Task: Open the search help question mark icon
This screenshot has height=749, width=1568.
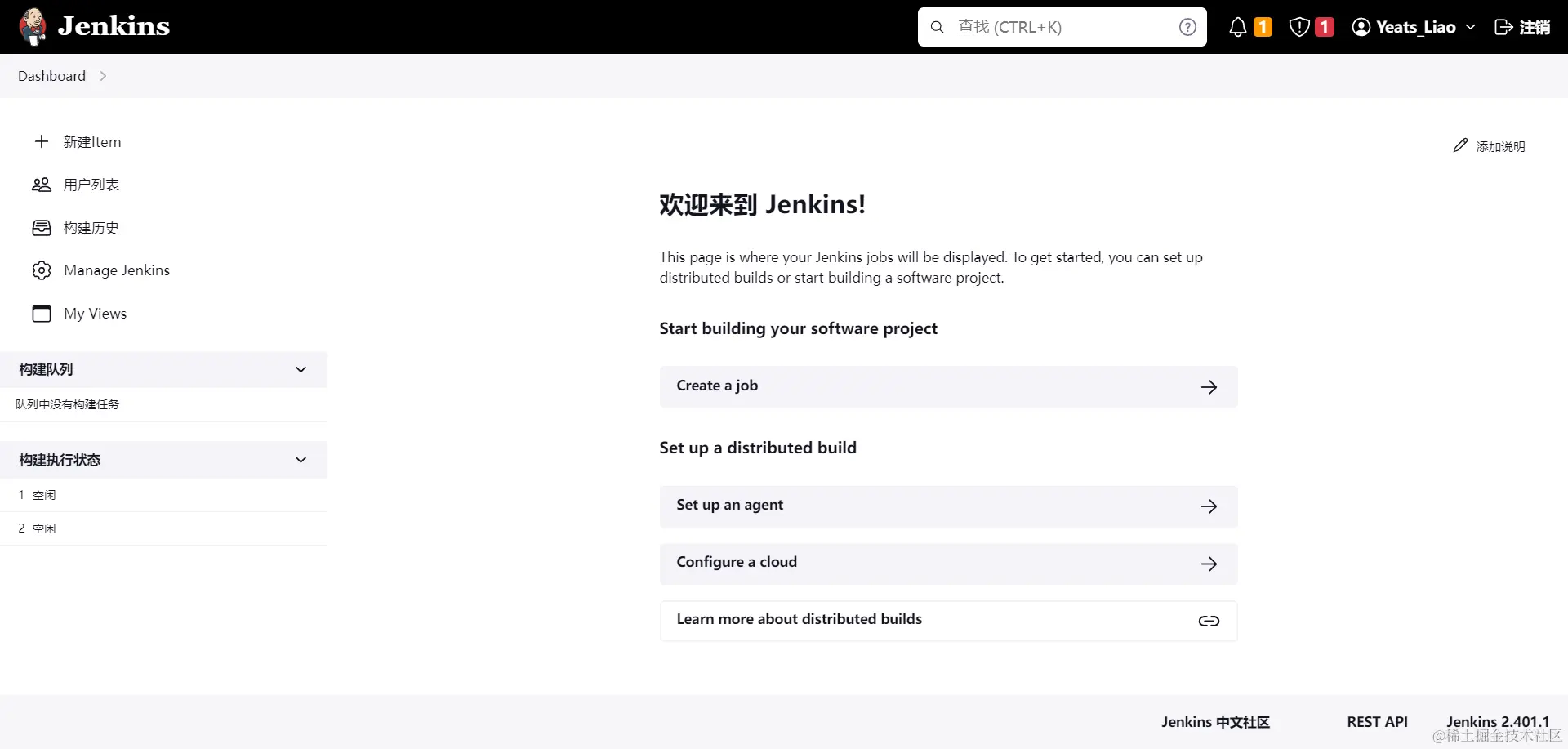Action: pos(1187,27)
